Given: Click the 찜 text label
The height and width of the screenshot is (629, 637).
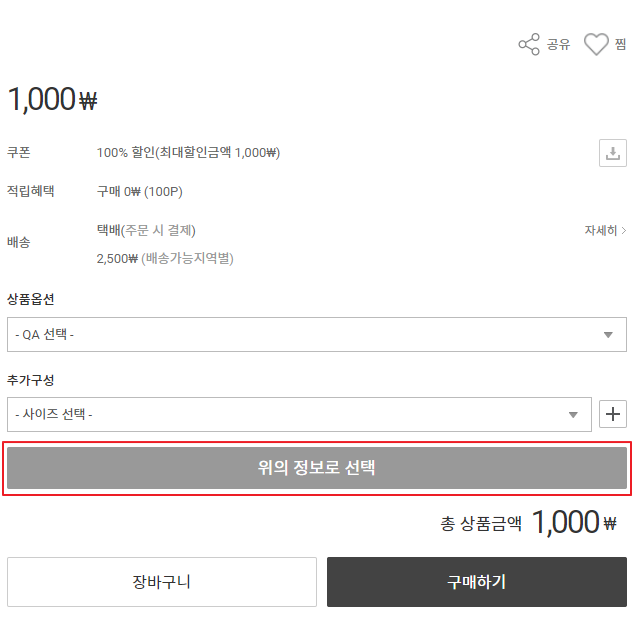Looking at the screenshot, I should coord(621,45).
